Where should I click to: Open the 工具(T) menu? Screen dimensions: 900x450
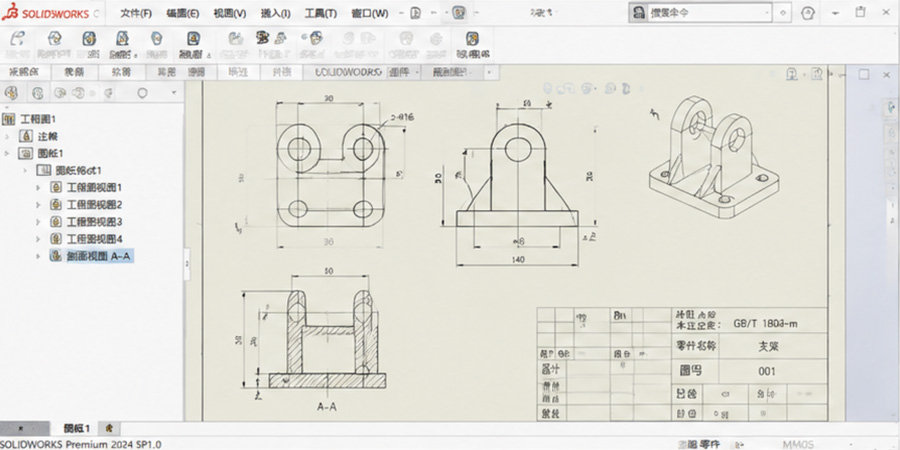click(x=320, y=13)
